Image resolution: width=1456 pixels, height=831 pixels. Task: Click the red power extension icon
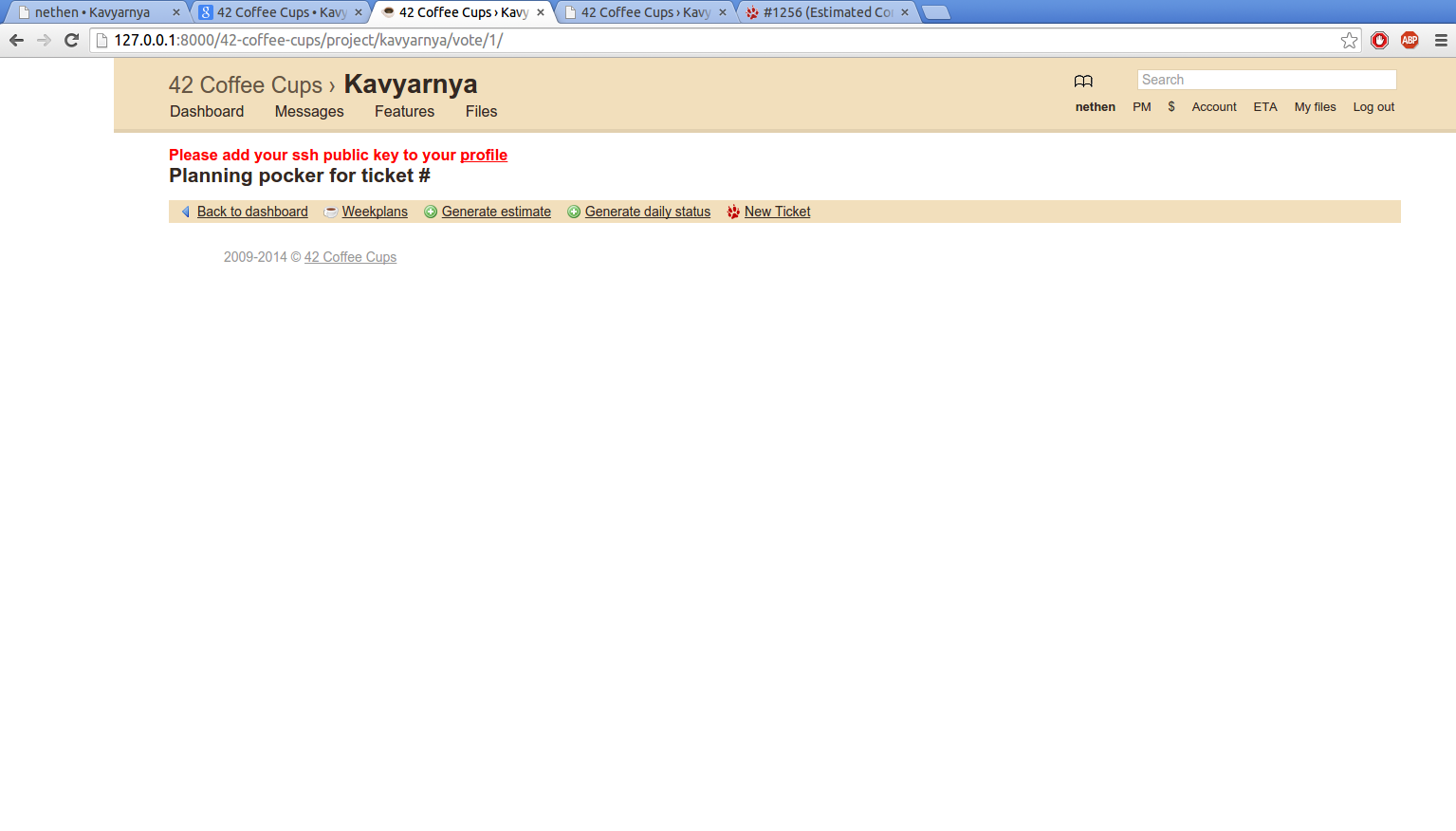click(x=1380, y=40)
